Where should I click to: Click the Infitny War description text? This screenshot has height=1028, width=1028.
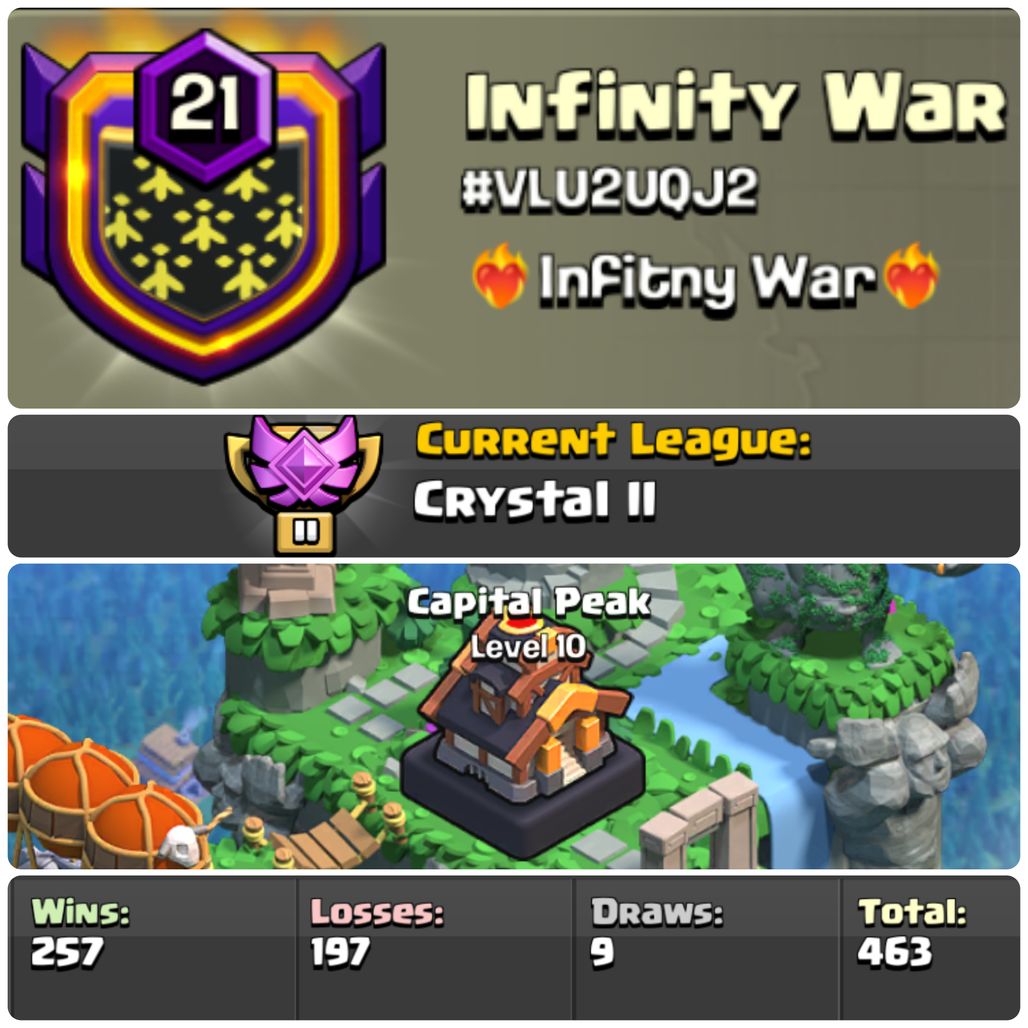[x=707, y=278]
